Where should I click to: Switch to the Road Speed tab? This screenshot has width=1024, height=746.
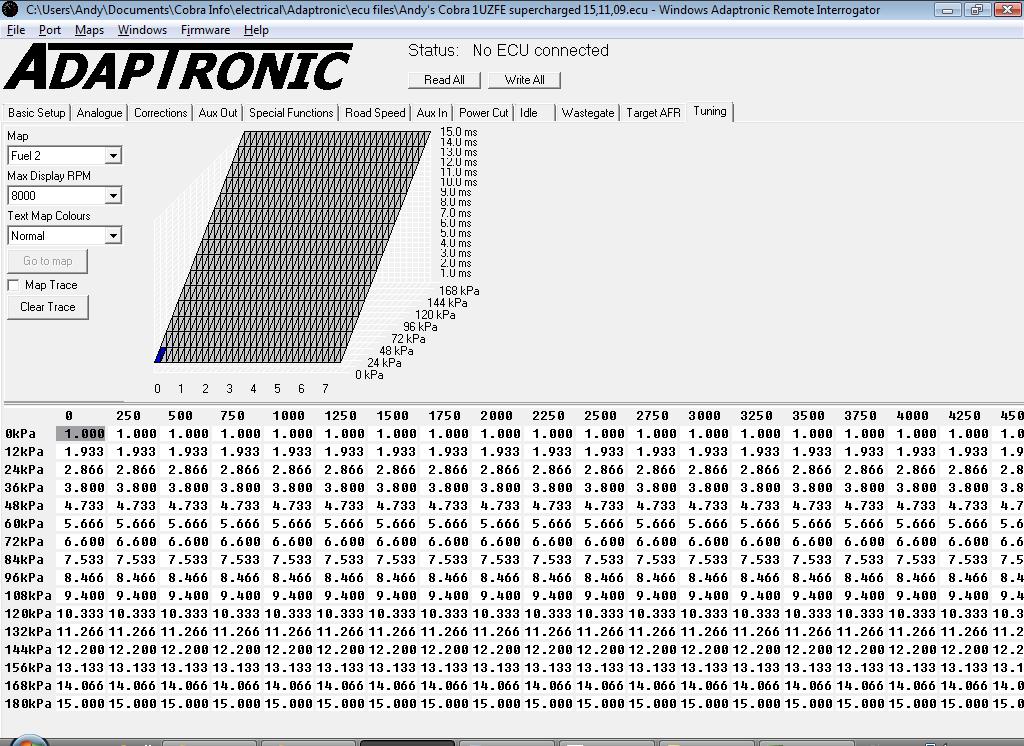pos(376,112)
